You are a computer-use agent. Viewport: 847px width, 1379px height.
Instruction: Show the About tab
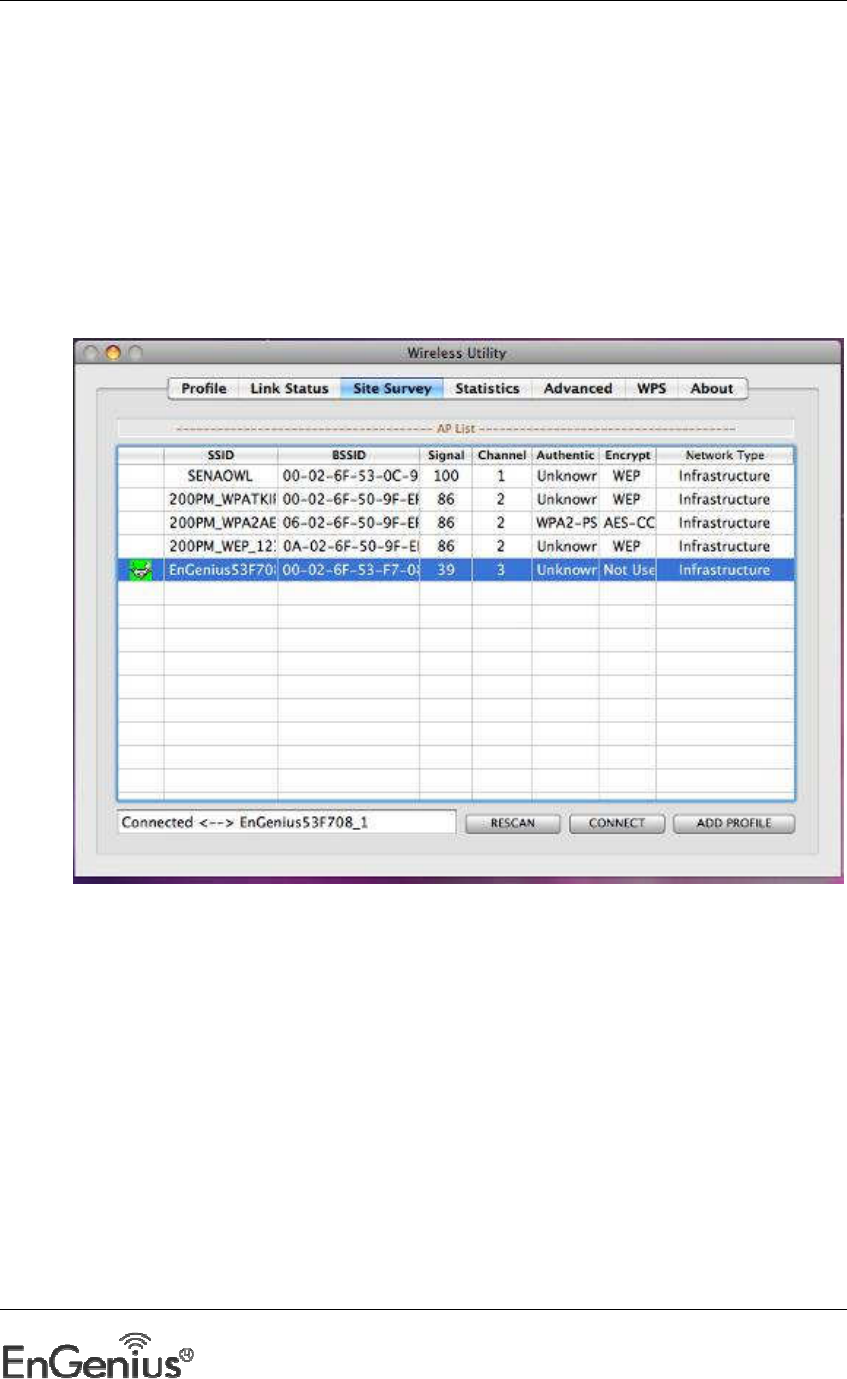pos(713,389)
